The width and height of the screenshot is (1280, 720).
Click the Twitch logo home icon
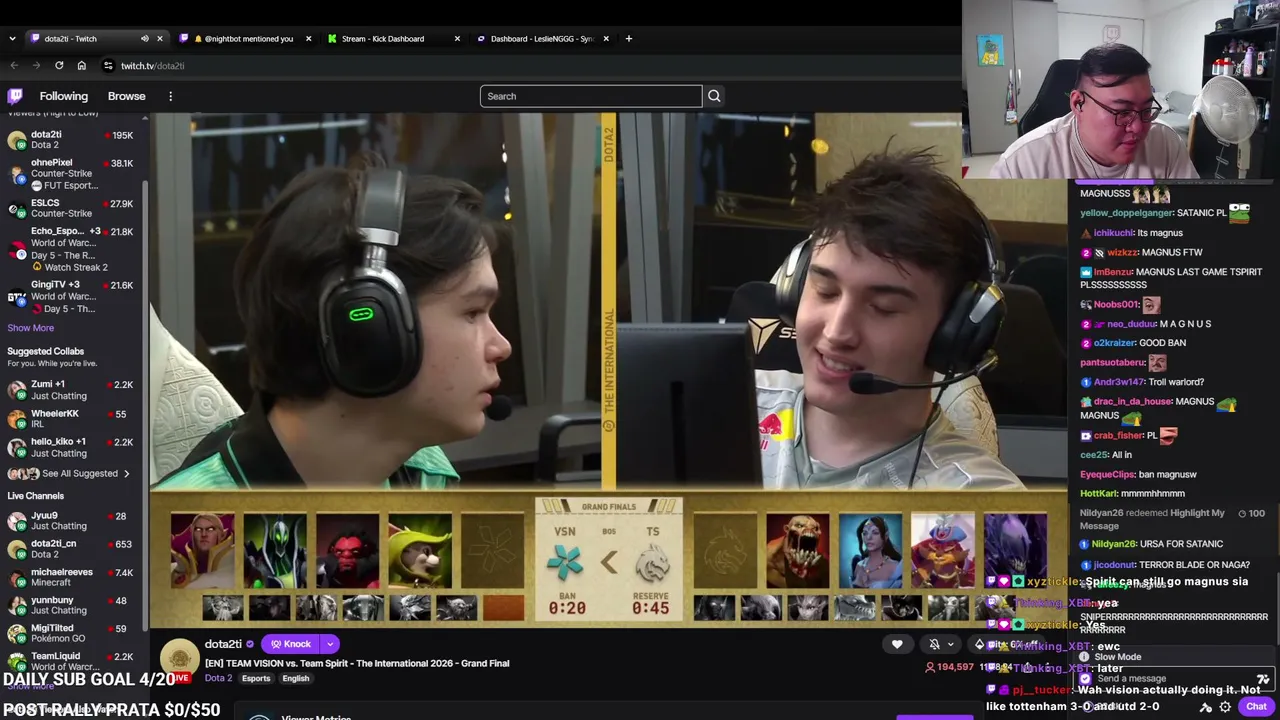tap(15, 96)
